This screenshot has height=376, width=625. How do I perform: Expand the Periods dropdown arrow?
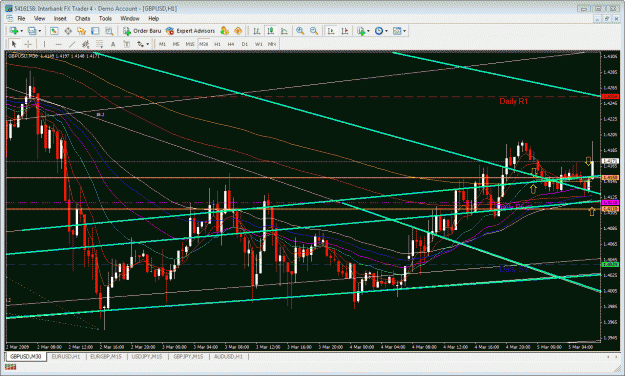[386, 31]
